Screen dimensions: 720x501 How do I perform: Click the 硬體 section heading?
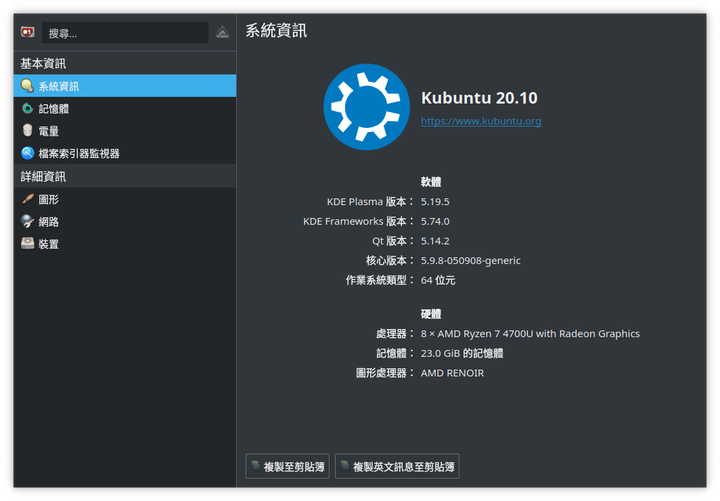pos(431,314)
